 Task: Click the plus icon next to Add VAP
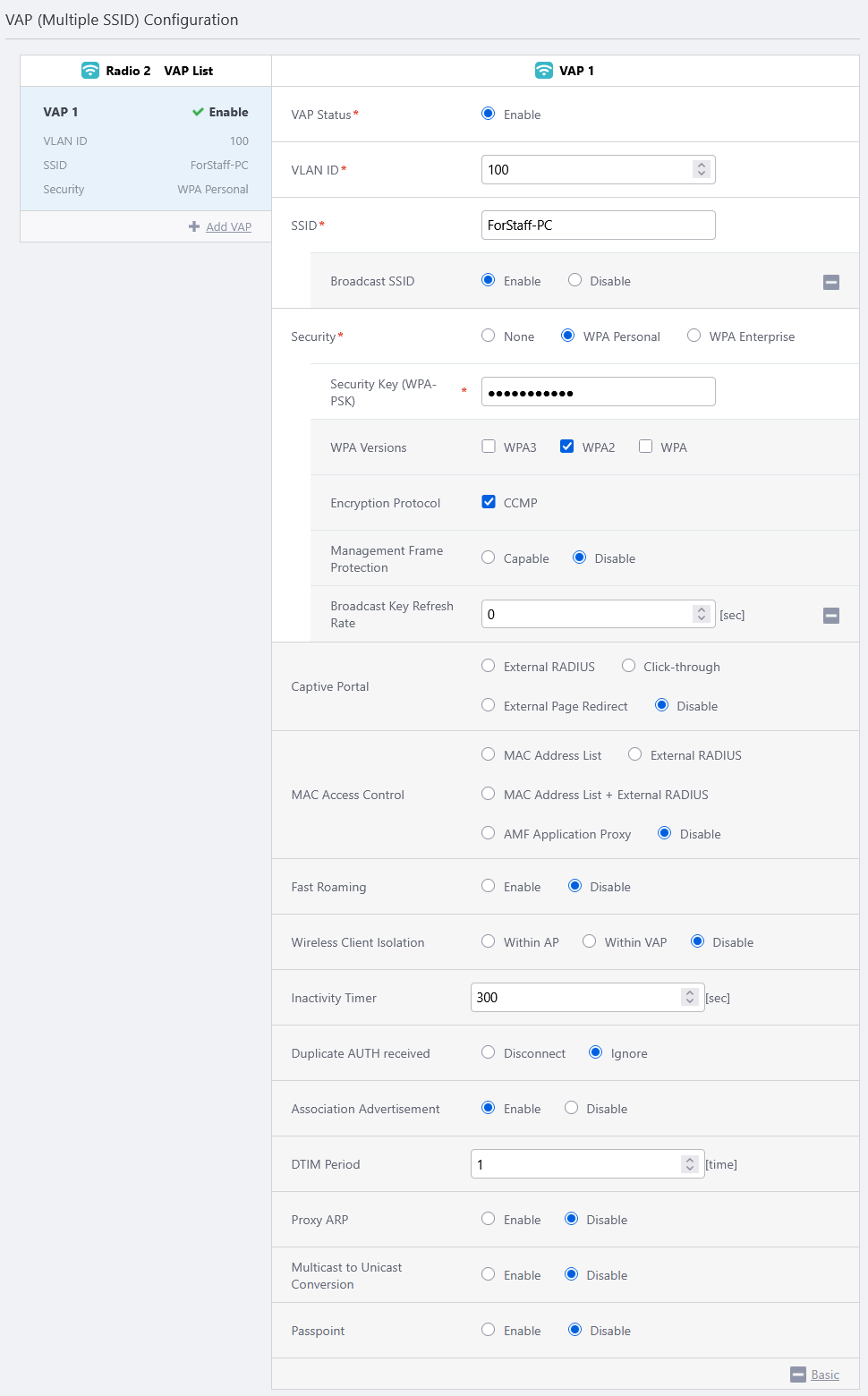pos(194,226)
